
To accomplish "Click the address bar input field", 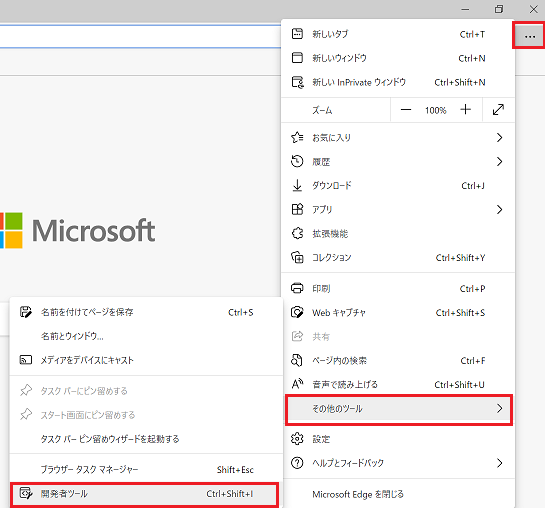I will (140, 36).
